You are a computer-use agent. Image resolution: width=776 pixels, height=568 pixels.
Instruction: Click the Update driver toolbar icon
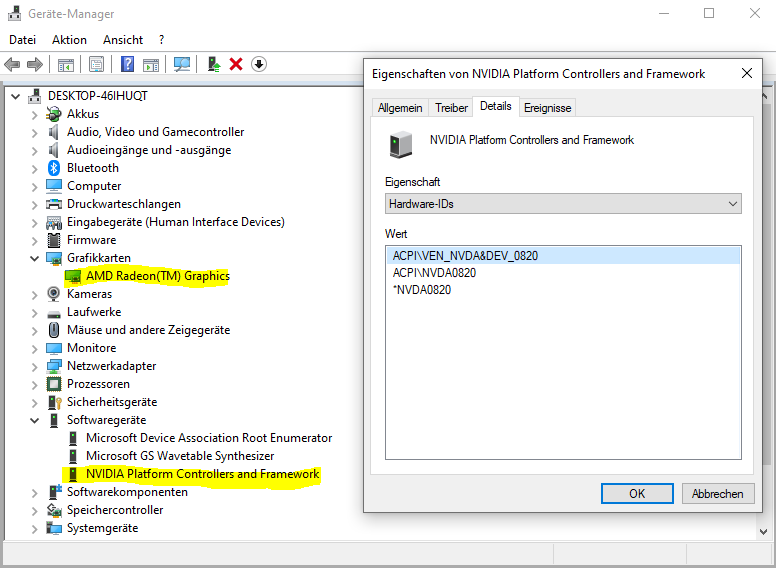tap(213, 64)
